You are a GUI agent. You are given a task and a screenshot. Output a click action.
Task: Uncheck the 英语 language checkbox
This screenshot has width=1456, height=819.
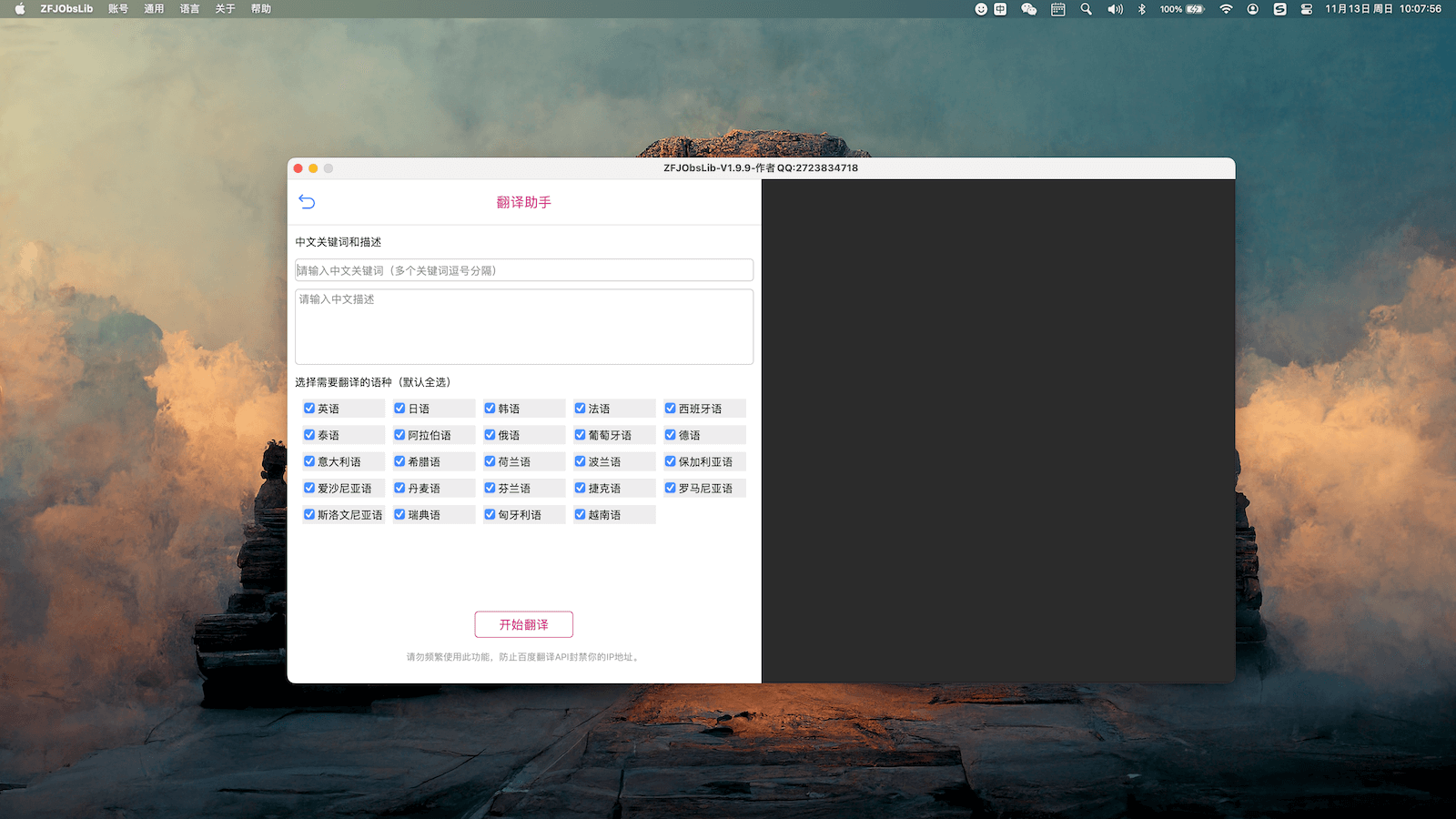tap(309, 409)
